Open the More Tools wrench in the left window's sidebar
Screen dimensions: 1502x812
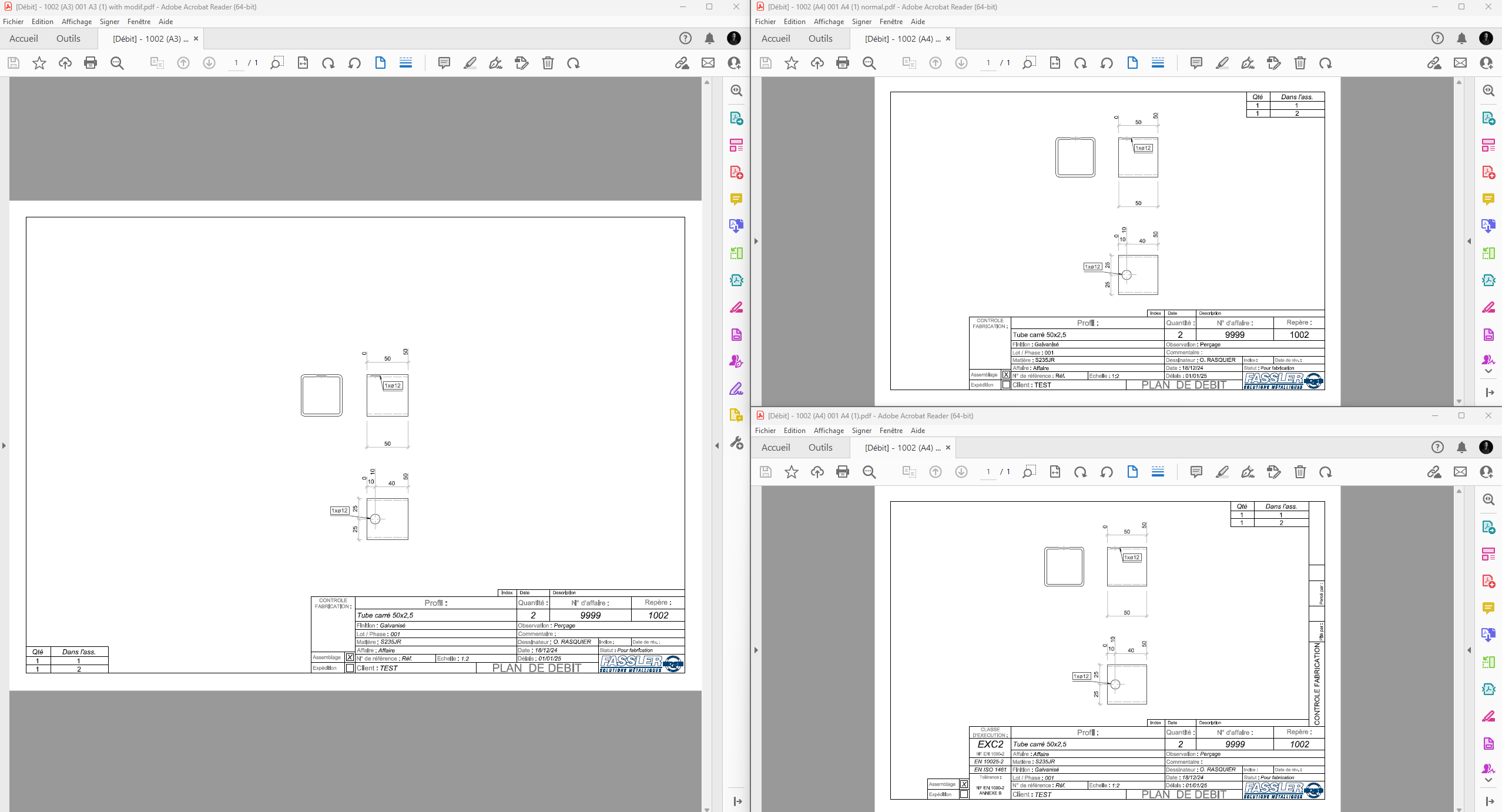(736, 442)
